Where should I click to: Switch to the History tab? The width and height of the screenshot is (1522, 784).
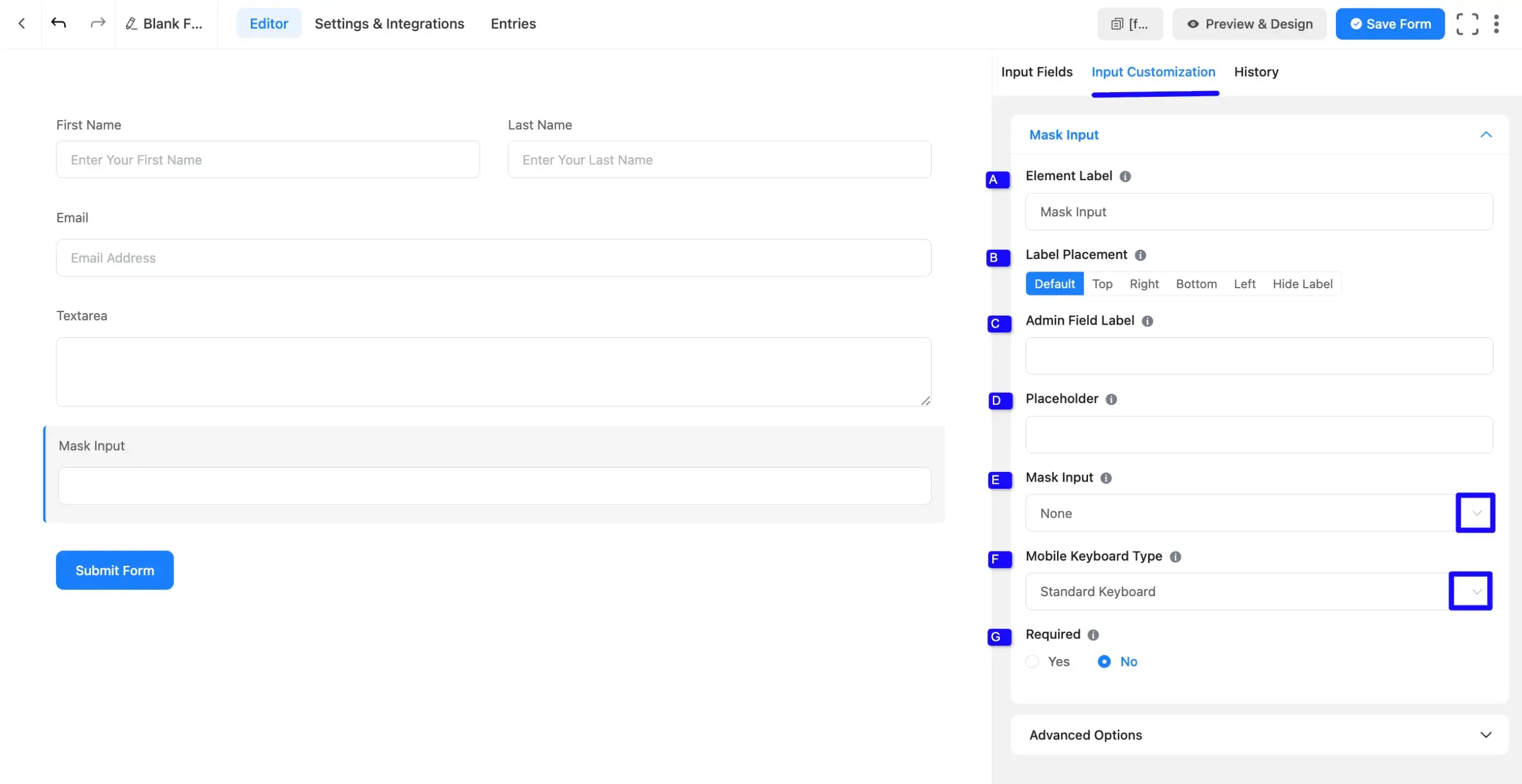[x=1256, y=72]
